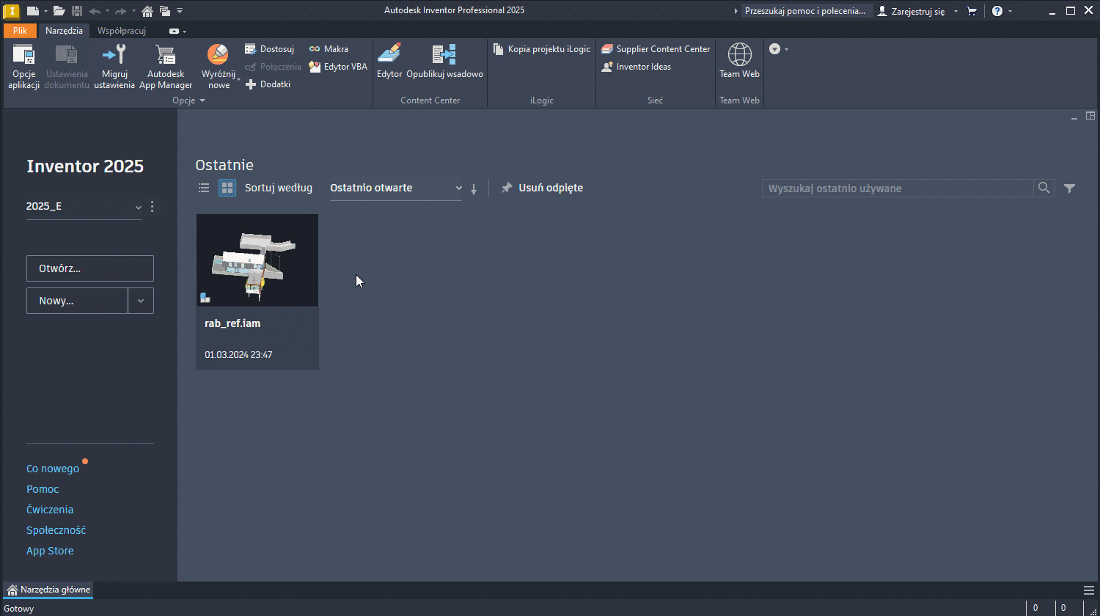Open the Plik file menu
Image resolution: width=1100 pixels, height=616 pixels.
pyautogui.click(x=20, y=31)
